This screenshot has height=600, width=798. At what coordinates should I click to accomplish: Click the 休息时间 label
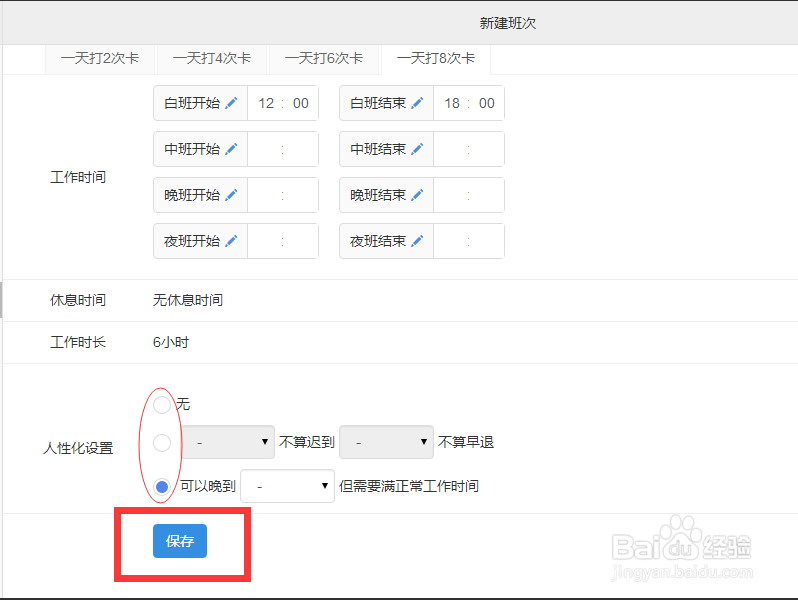click(x=78, y=300)
